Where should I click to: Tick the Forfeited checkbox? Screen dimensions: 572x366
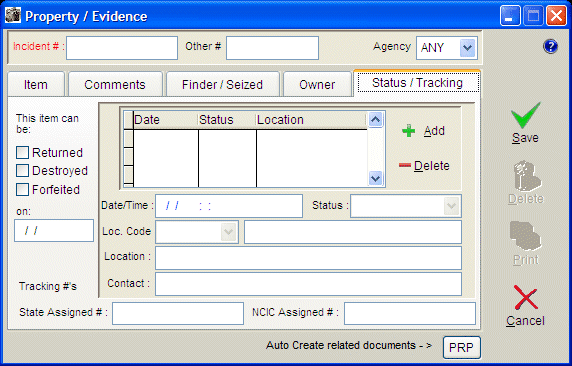point(22,189)
